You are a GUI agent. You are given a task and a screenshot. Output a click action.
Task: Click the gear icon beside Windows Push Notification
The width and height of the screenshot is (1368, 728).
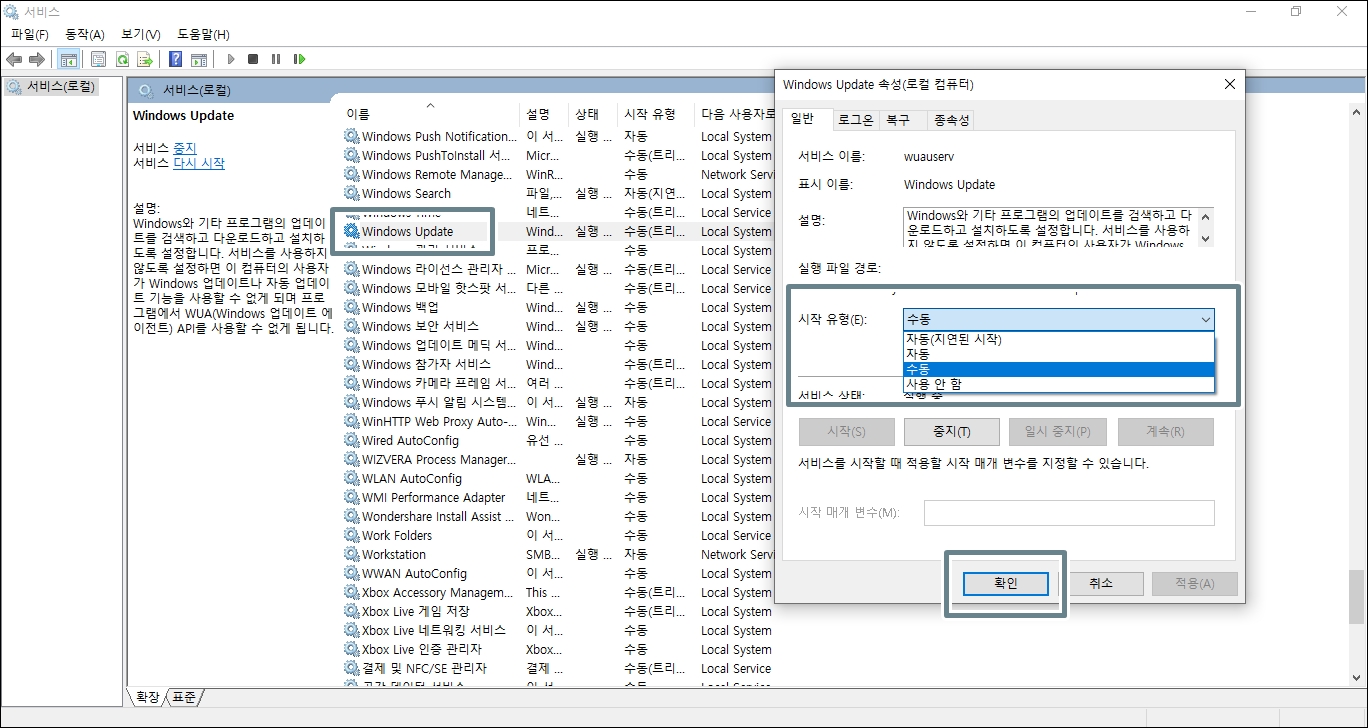click(351, 136)
